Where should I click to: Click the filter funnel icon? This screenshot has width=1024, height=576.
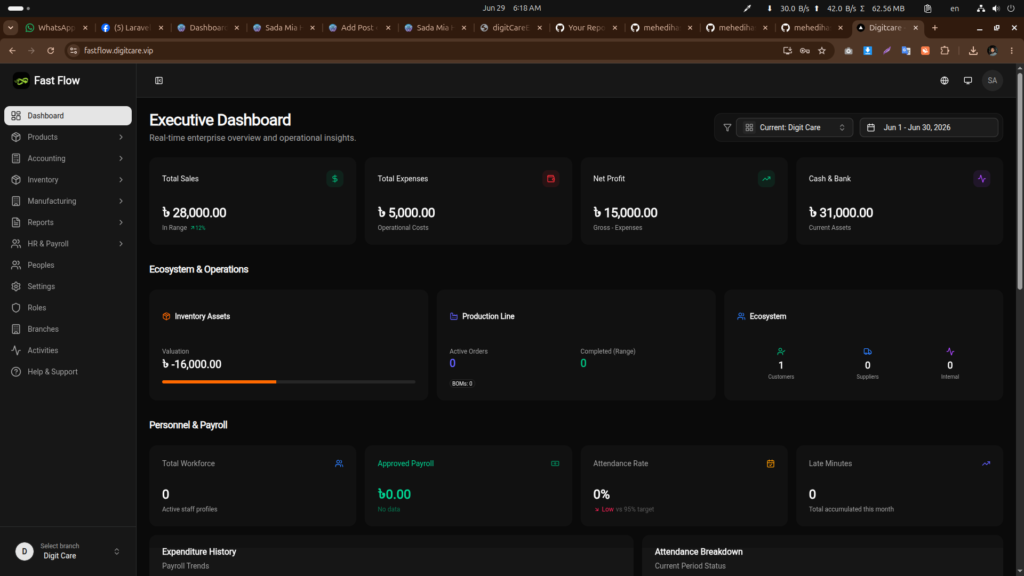[727, 127]
